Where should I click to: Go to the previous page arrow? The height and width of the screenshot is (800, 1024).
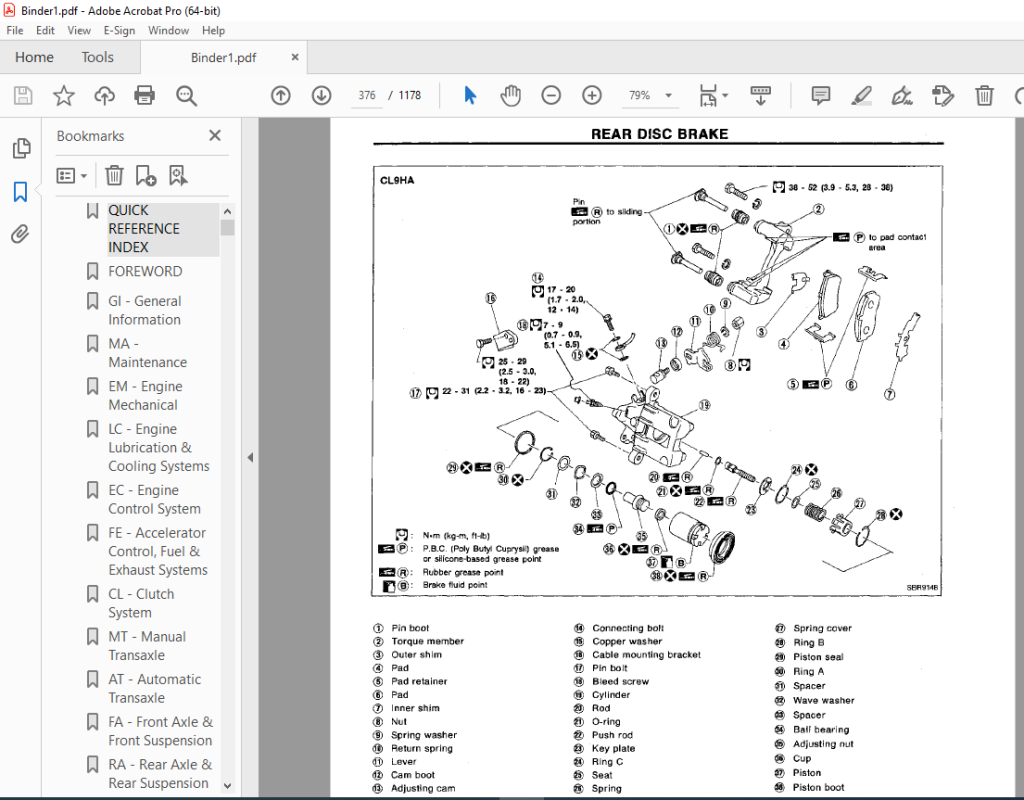pyautogui.click(x=281, y=96)
